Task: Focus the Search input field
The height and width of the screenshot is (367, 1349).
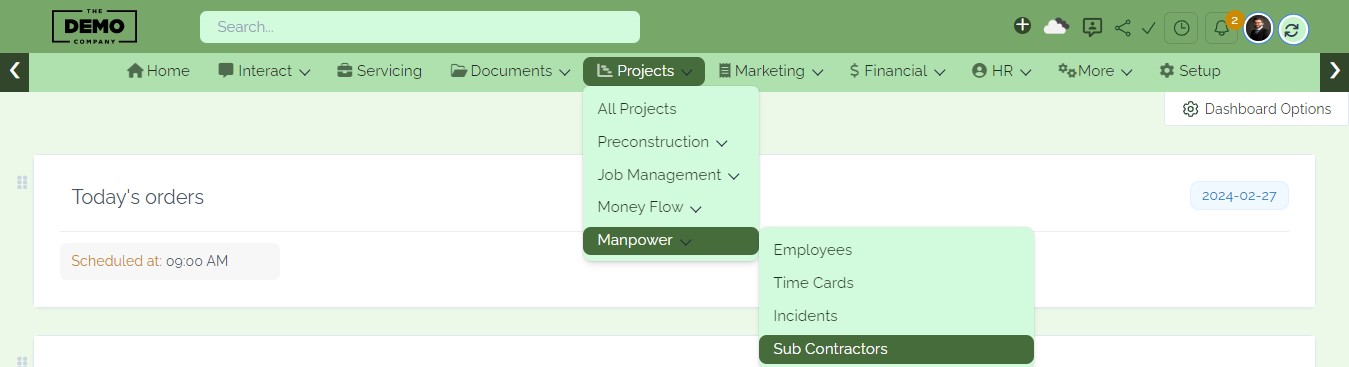Action: (x=420, y=27)
